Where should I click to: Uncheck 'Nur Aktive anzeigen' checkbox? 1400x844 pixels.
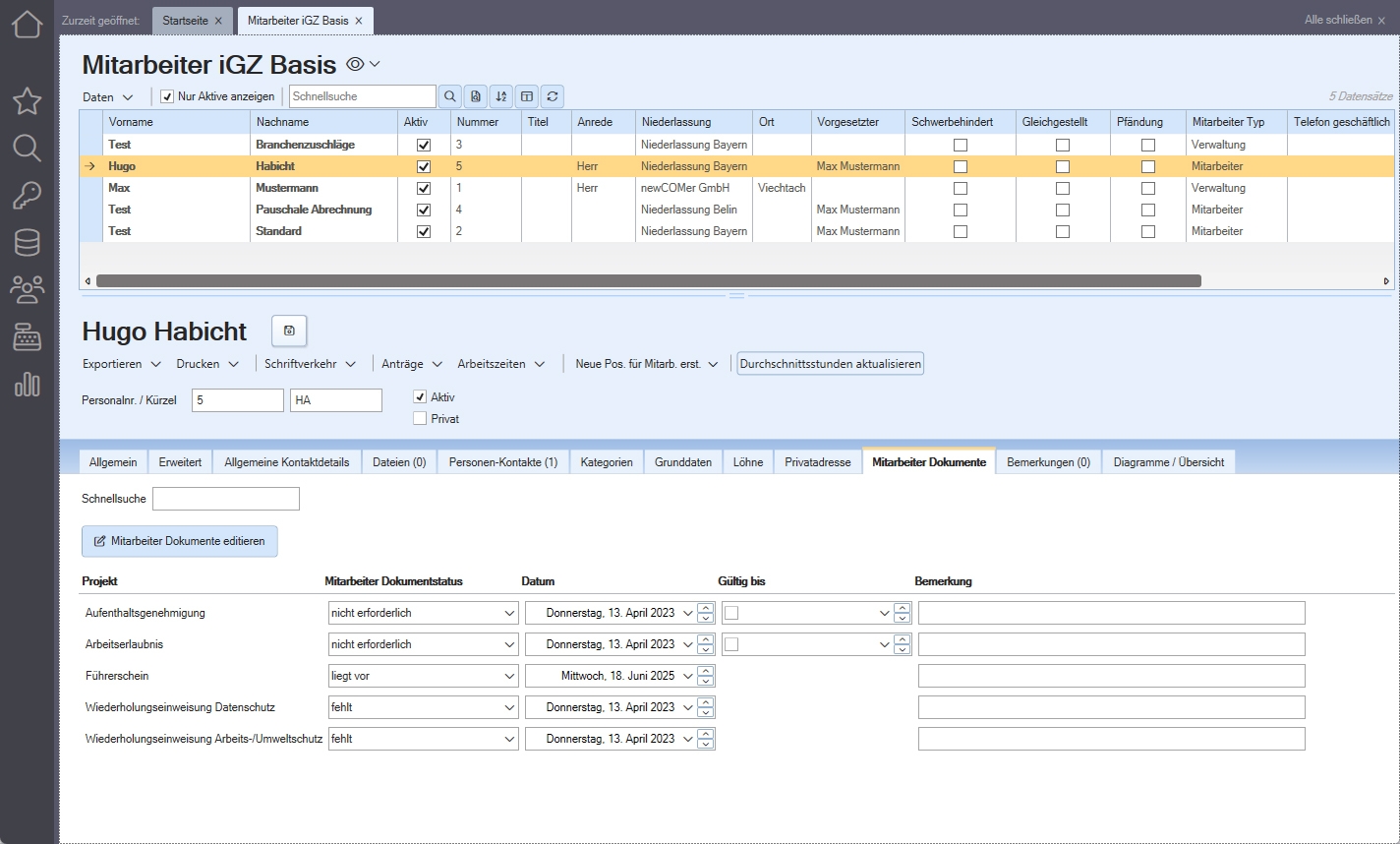click(x=167, y=96)
